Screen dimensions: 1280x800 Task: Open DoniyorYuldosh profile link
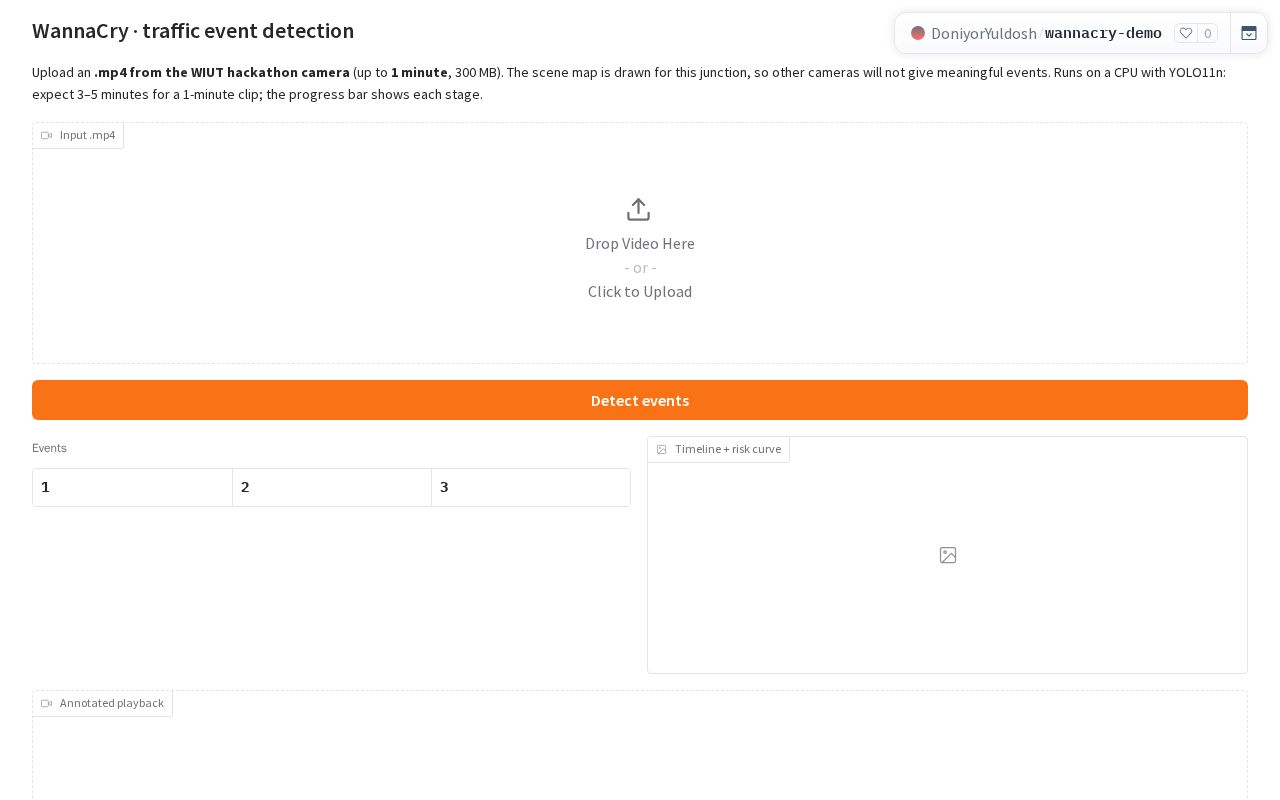[984, 33]
